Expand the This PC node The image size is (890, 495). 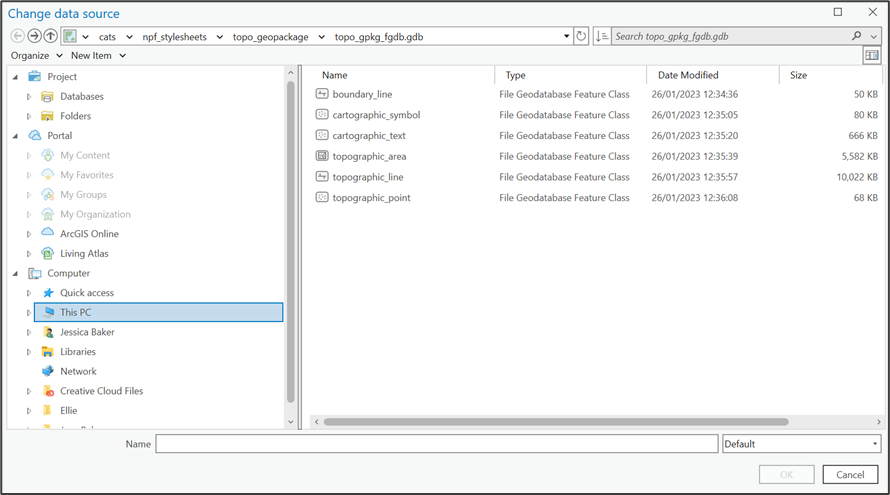click(x=28, y=313)
